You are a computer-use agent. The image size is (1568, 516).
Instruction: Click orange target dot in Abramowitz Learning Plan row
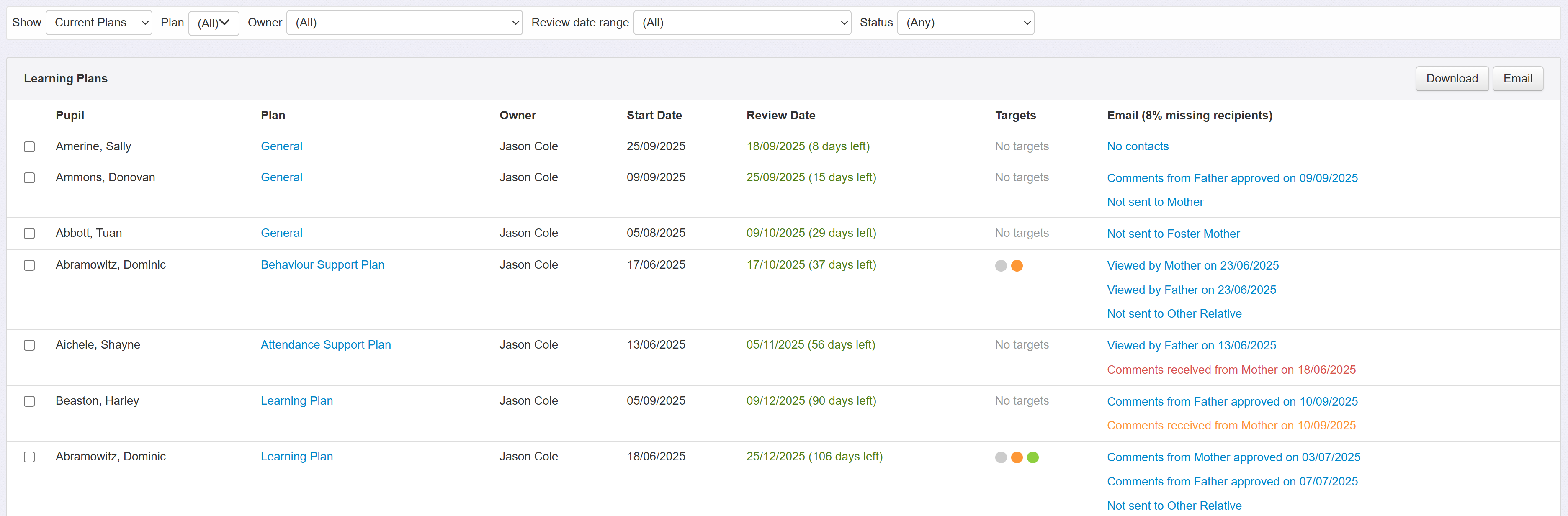point(1017,457)
